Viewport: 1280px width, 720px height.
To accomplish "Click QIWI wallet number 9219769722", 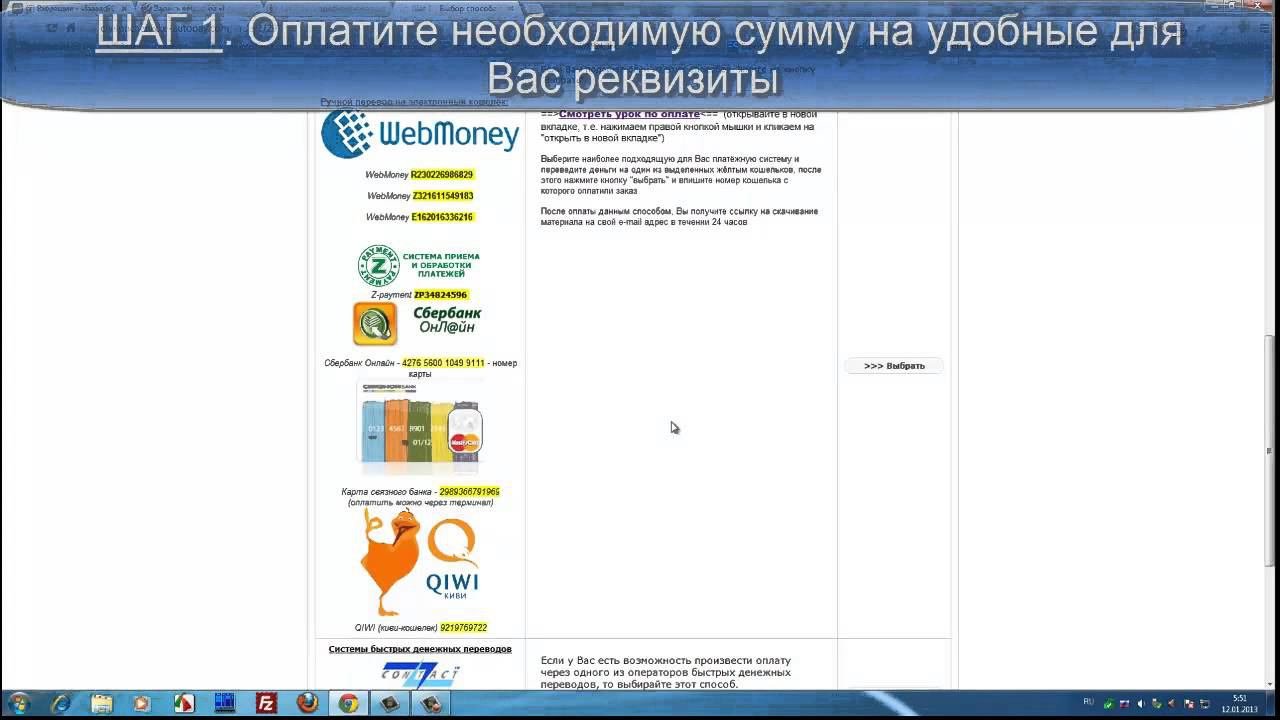I will coord(464,628).
